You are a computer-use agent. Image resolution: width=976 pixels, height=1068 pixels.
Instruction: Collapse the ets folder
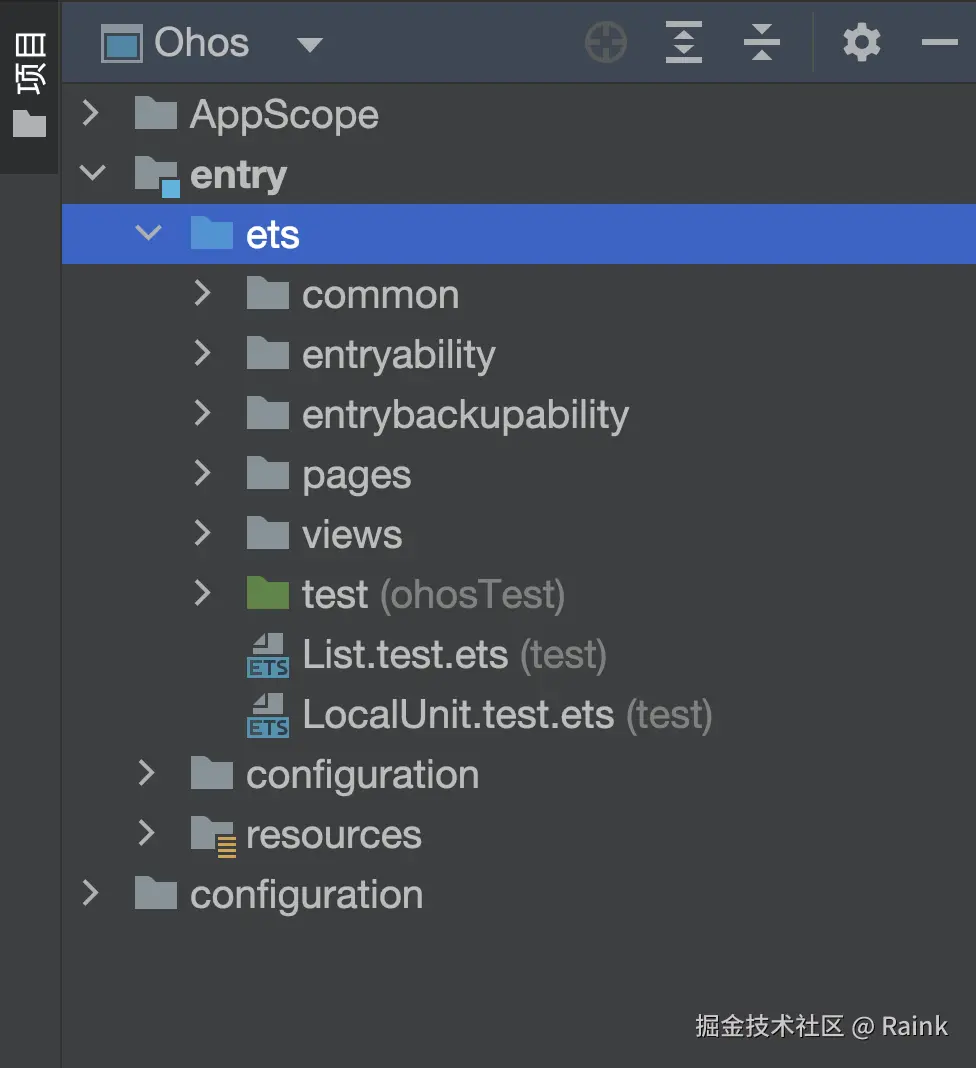coord(148,234)
